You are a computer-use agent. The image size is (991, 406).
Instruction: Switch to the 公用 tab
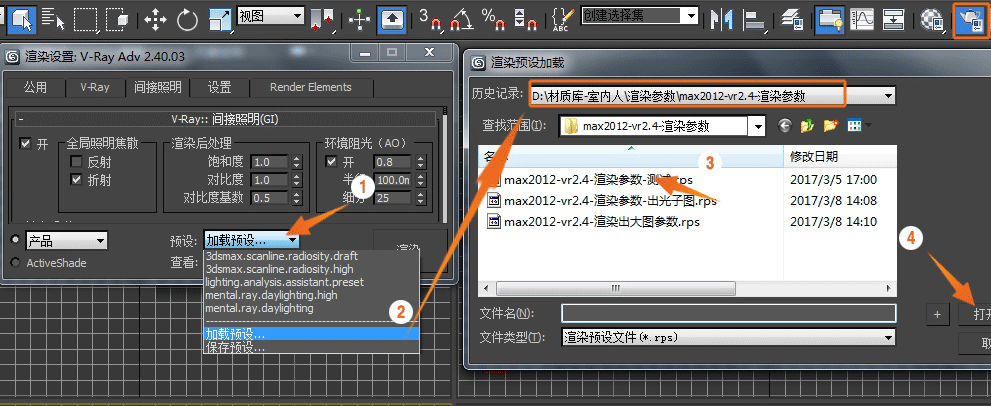[x=35, y=87]
